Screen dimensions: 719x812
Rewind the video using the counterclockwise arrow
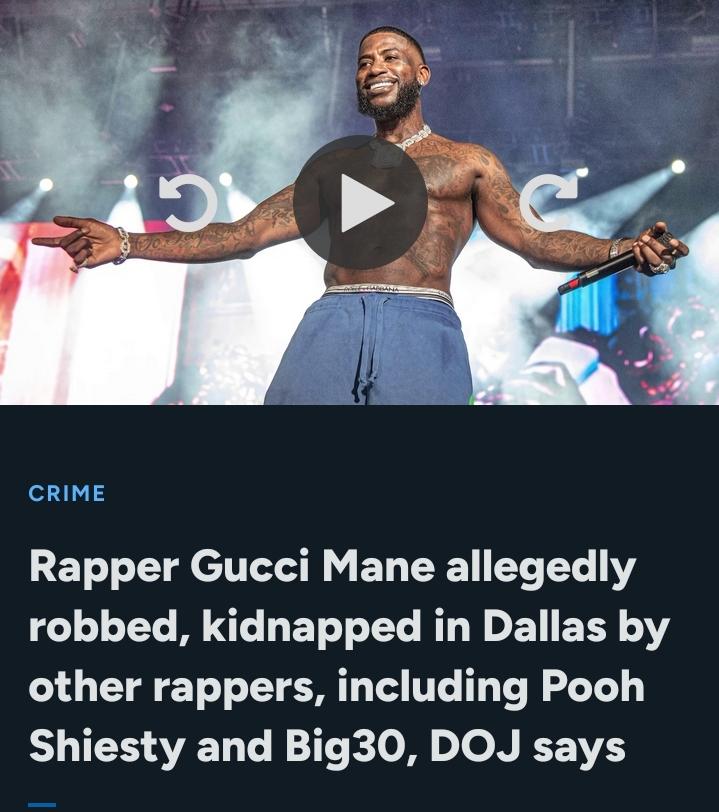click(x=188, y=202)
